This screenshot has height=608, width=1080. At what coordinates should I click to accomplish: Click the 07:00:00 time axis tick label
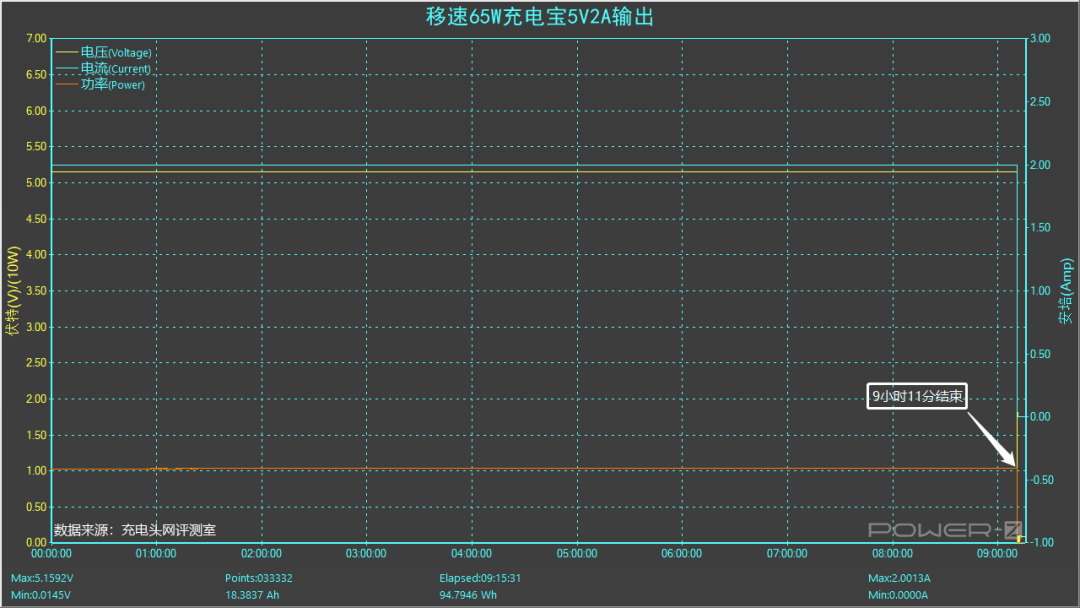pyautogui.click(x=787, y=554)
